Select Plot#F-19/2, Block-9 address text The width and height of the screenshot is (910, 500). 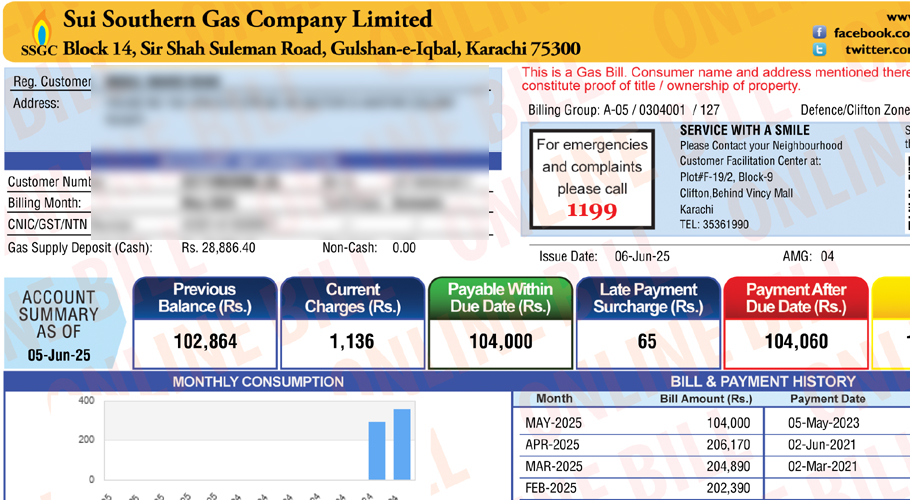(726, 177)
